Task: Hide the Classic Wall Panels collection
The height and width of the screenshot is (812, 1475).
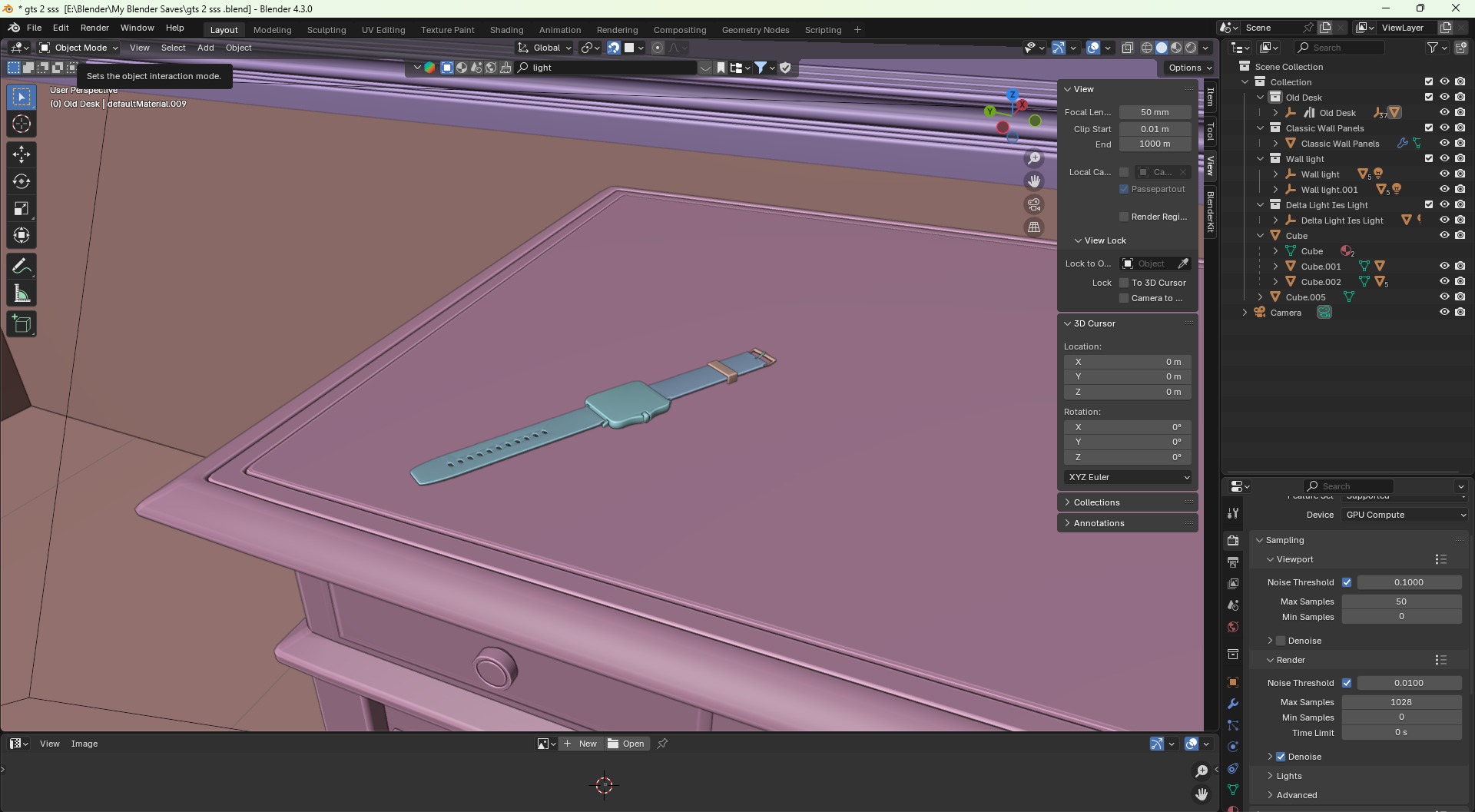Action: tap(1444, 128)
